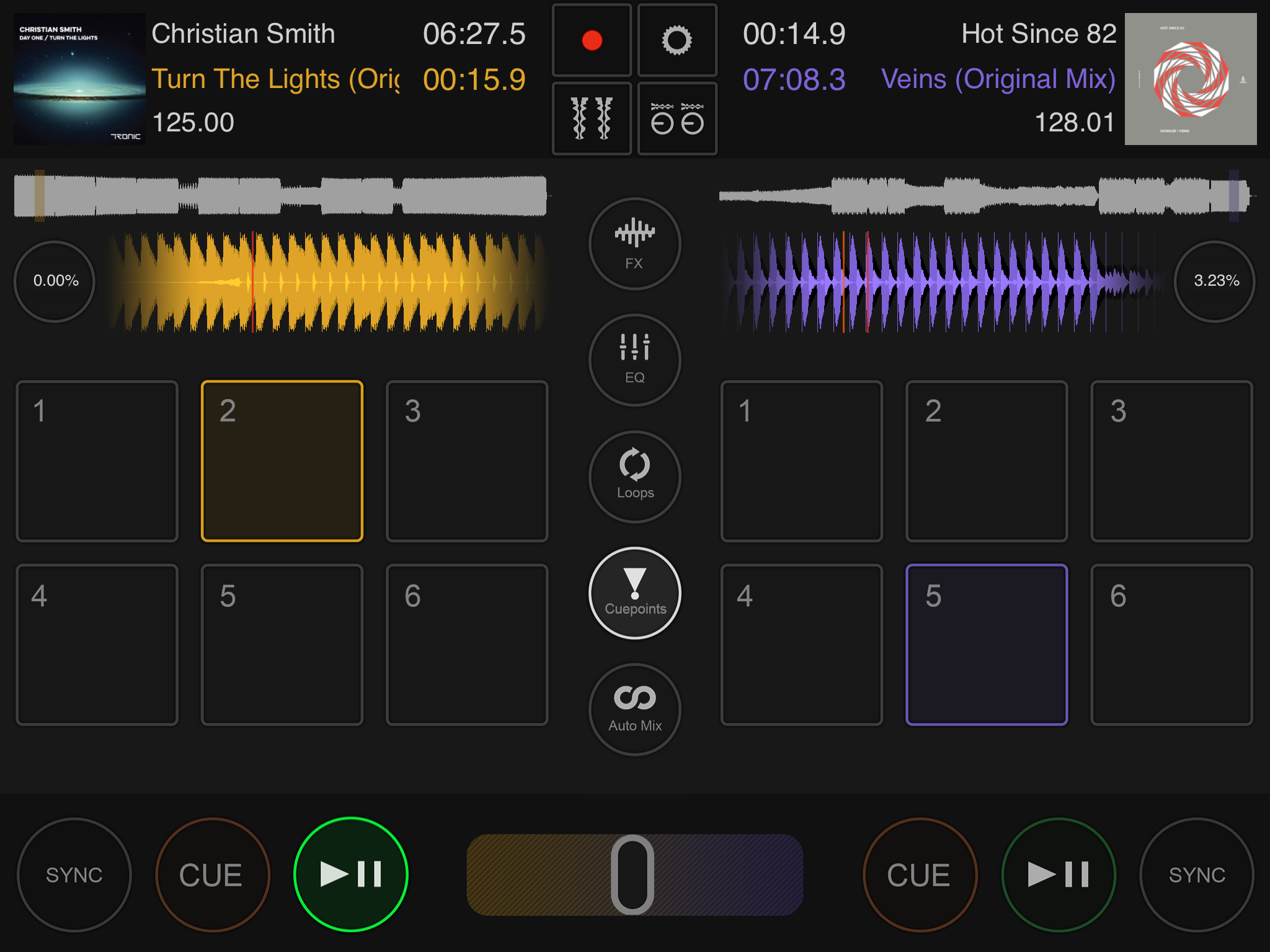Image resolution: width=1270 pixels, height=952 pixels.
Task: Open settings with the gear icon
Action: coord(677,41)
